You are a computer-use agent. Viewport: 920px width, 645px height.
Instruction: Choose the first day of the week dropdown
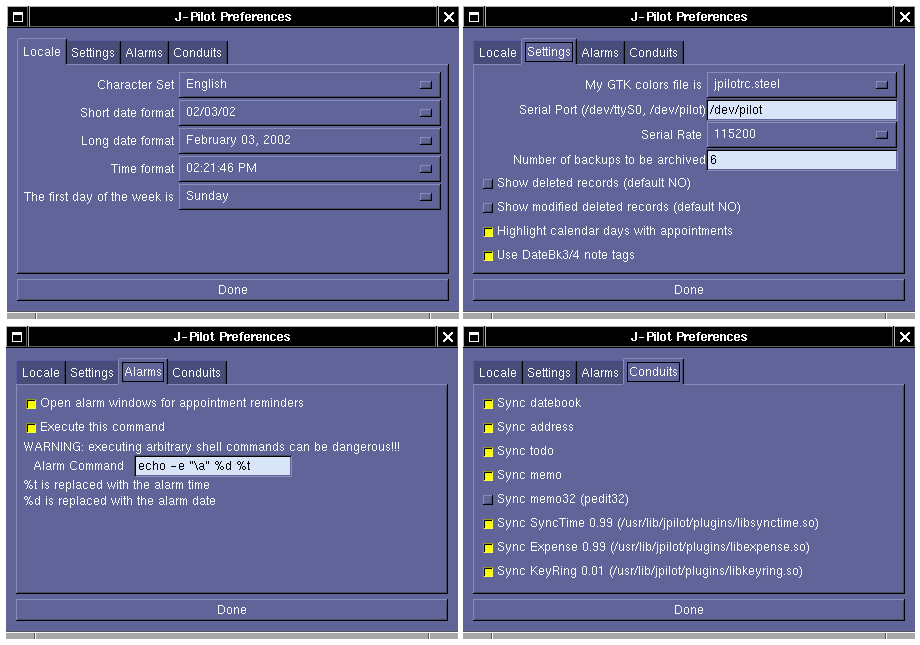click(x=309, y=197)
